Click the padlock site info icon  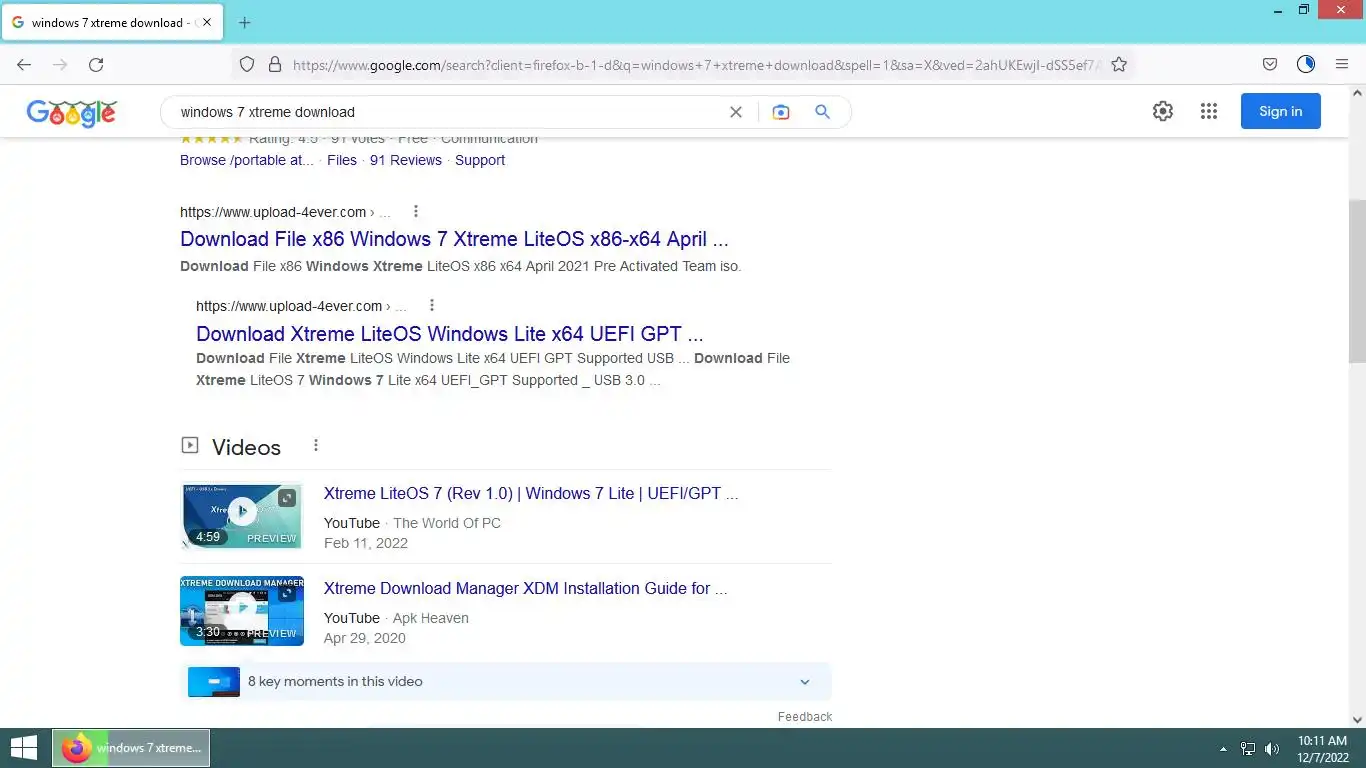coord(275,64)
